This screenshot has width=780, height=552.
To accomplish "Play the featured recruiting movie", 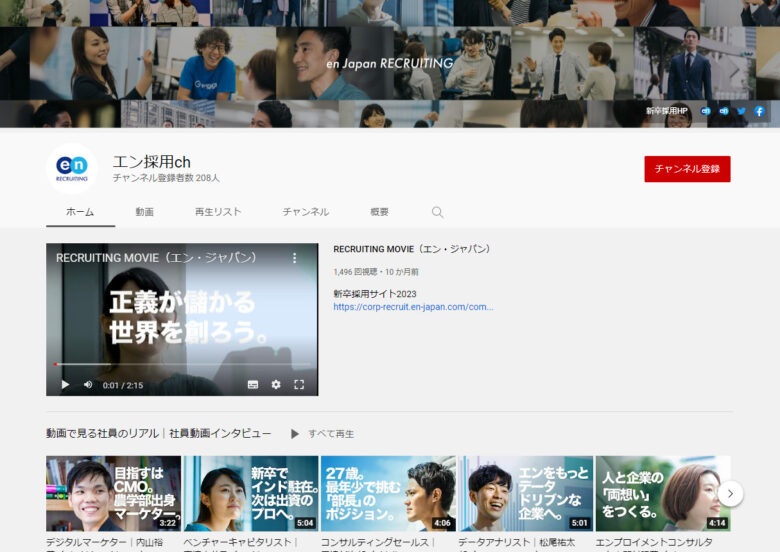I will click(x=65, y=384).
